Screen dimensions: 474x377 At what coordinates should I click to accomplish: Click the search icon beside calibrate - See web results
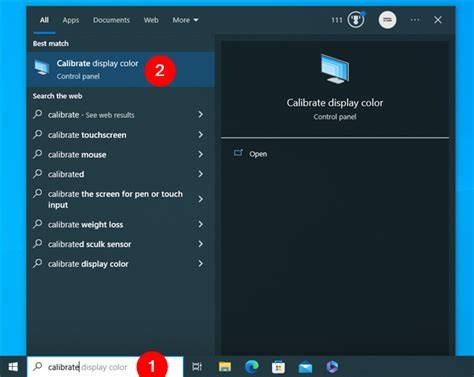click(x=38, y=114)
